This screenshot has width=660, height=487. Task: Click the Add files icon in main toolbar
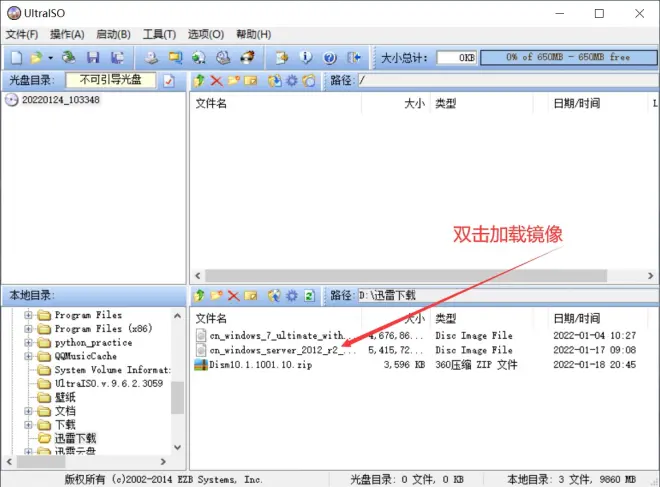pyautogui.click(x=282, y=58)
